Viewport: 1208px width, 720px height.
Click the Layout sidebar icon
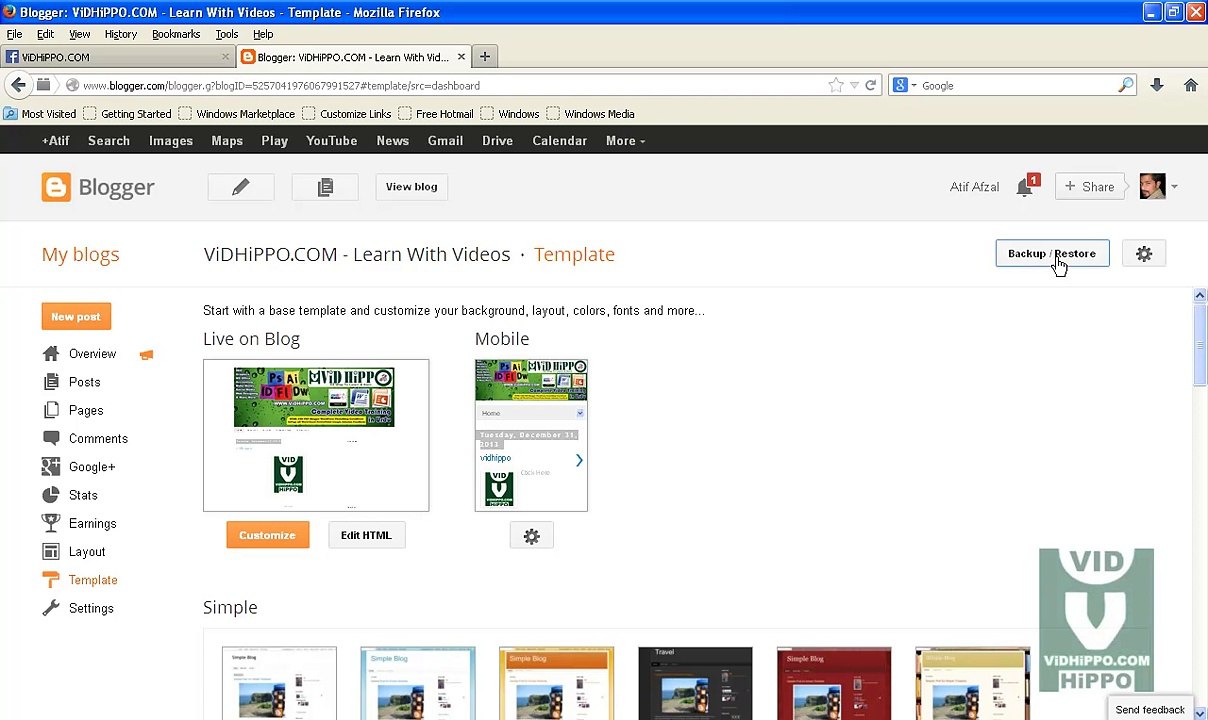(51, 552)
